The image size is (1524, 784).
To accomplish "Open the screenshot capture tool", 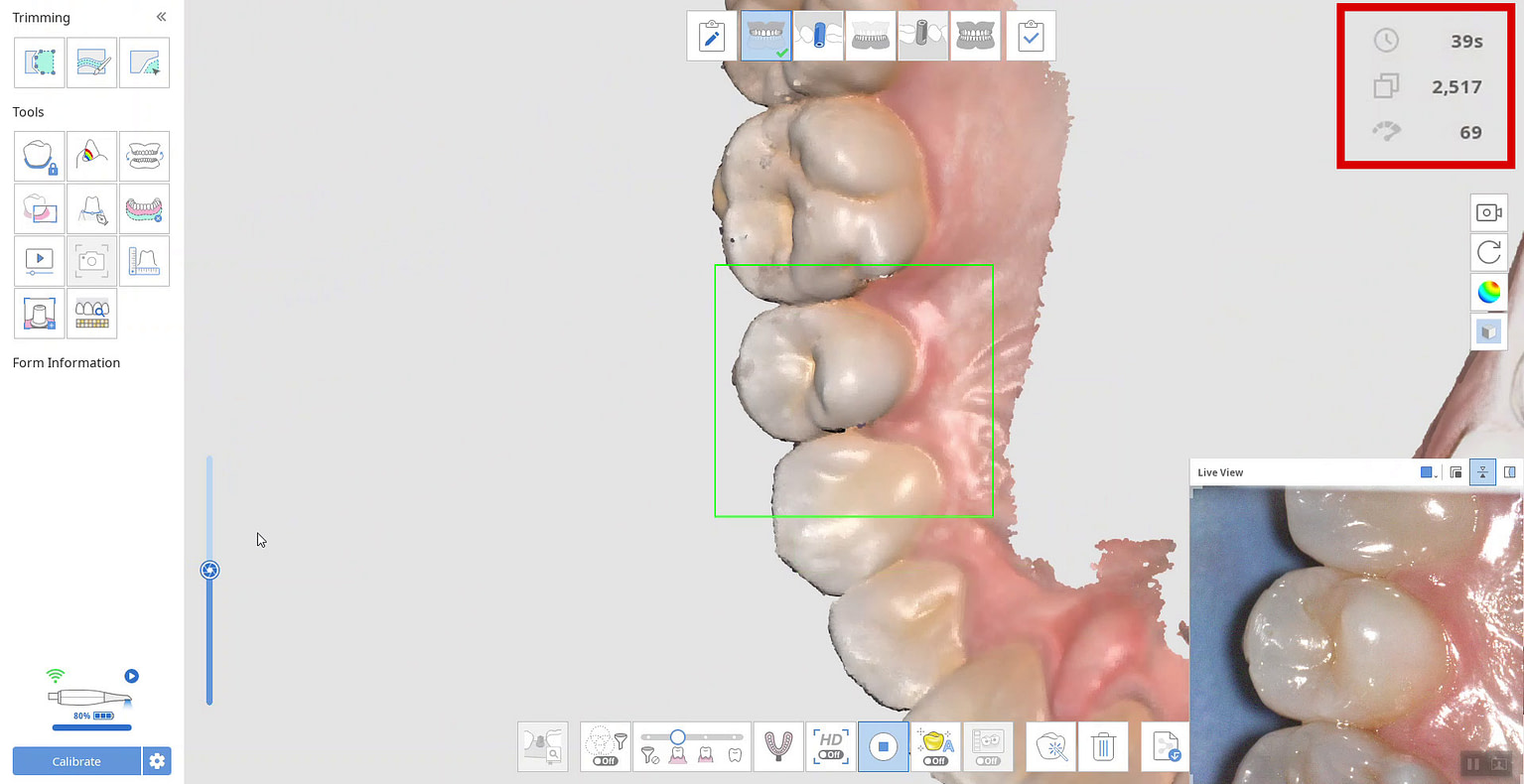I will (91, 261).
